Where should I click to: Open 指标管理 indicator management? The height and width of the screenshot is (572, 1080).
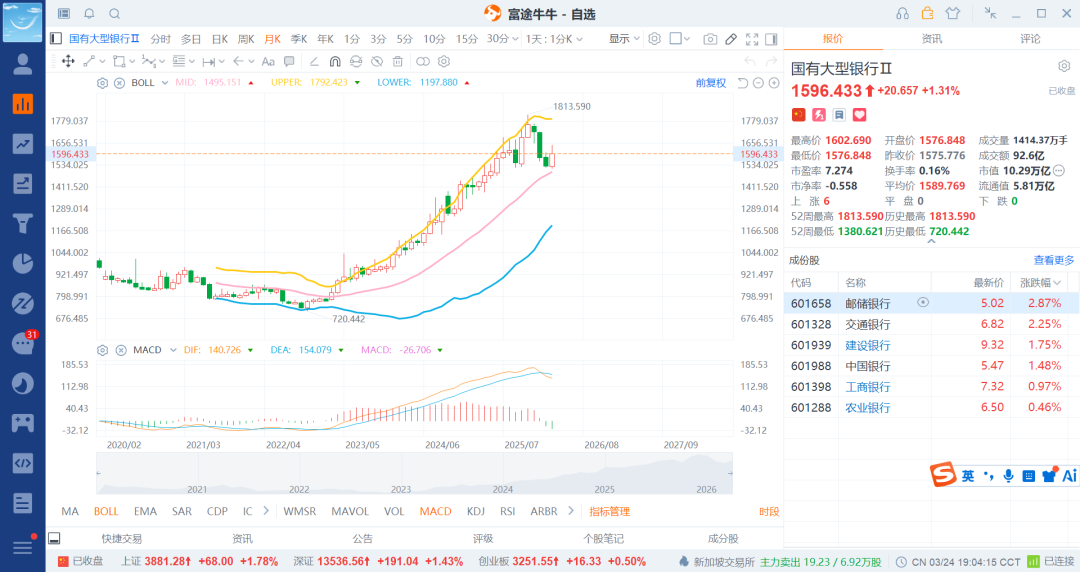click(x=609, y=511)
